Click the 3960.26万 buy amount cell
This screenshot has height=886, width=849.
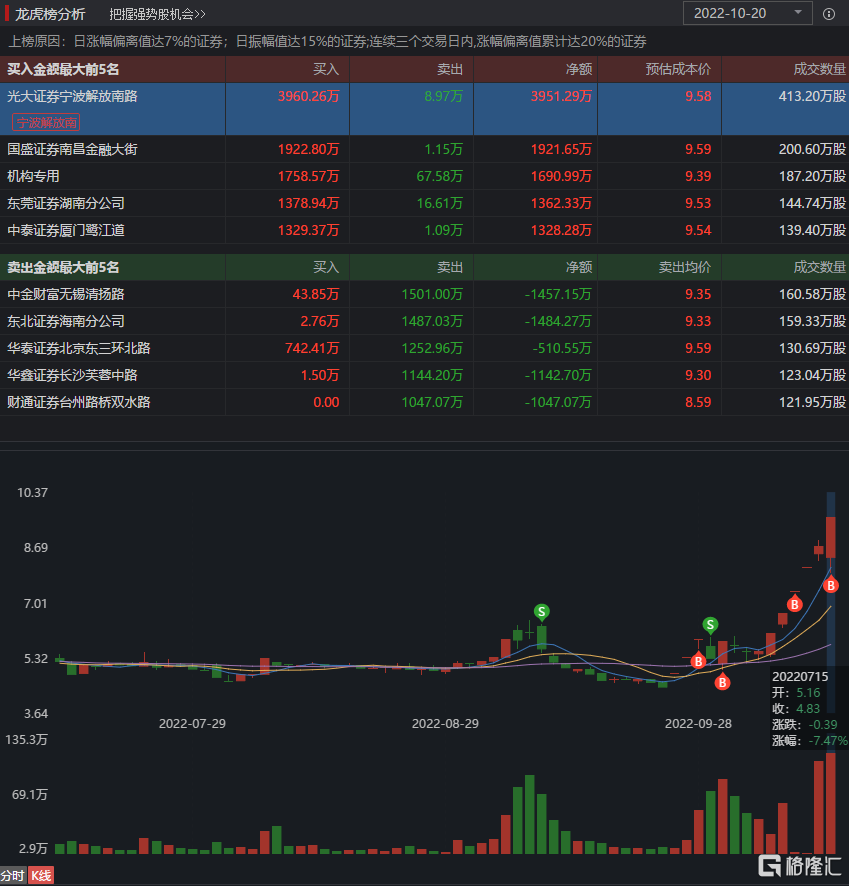pyautogui.click(x=308, y=97)
